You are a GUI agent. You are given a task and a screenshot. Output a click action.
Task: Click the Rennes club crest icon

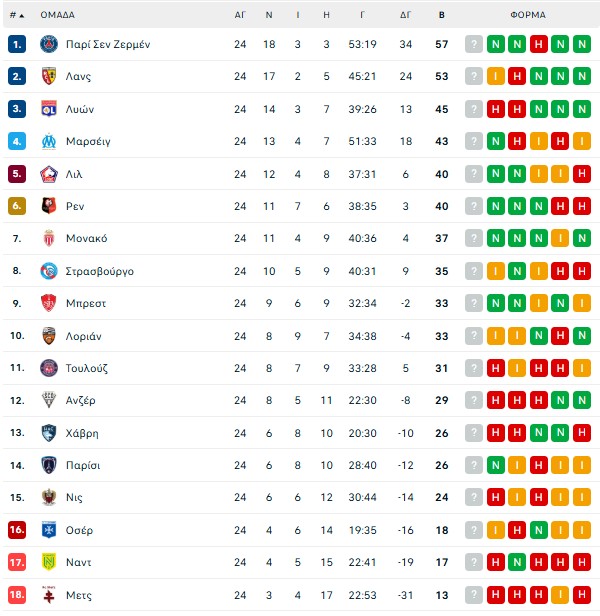(48, 206)
